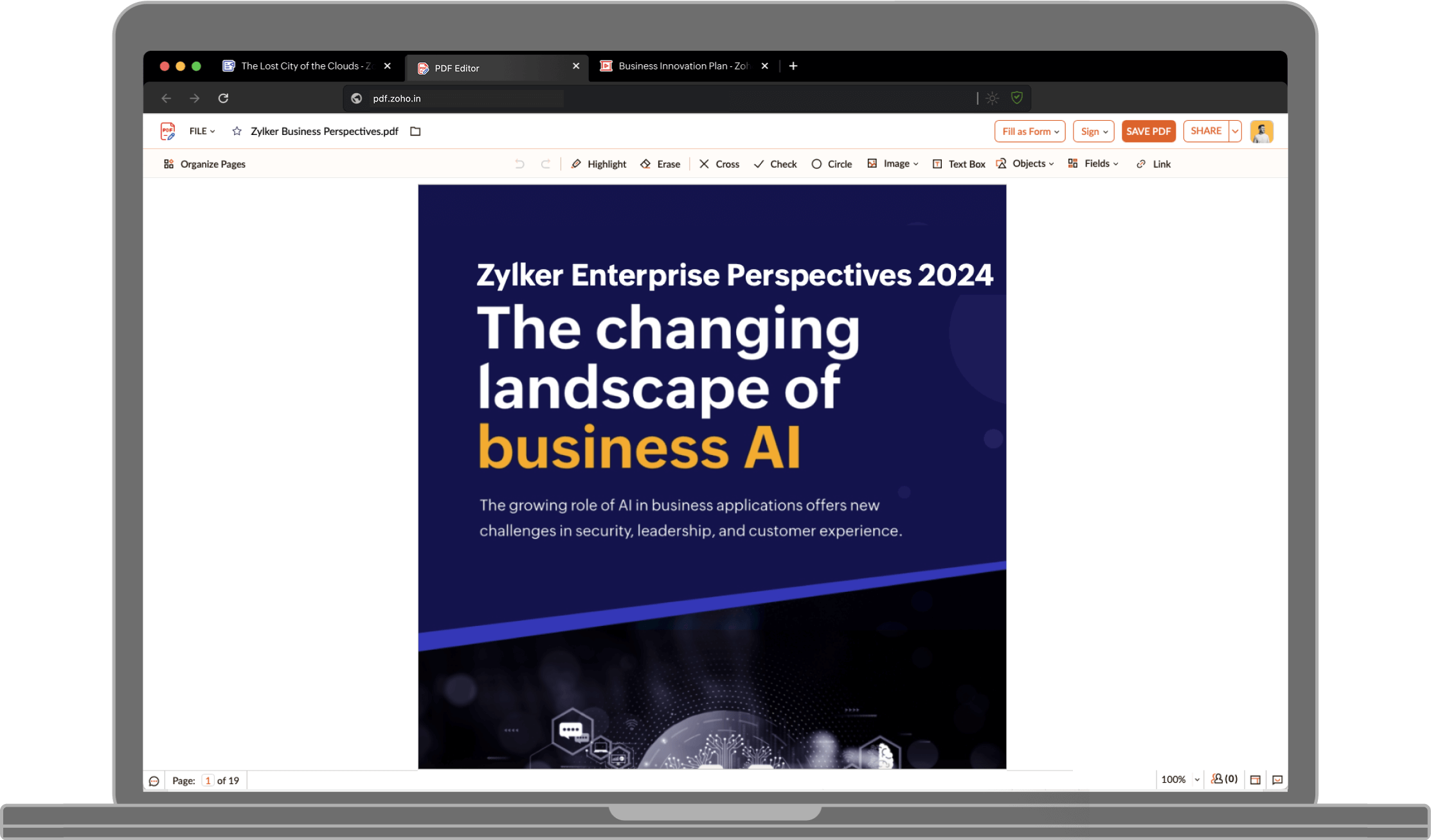Star Zylker Business Perspectives.pdf as favorite
Screen dimensions: 1431x840
tap(237, 131)
